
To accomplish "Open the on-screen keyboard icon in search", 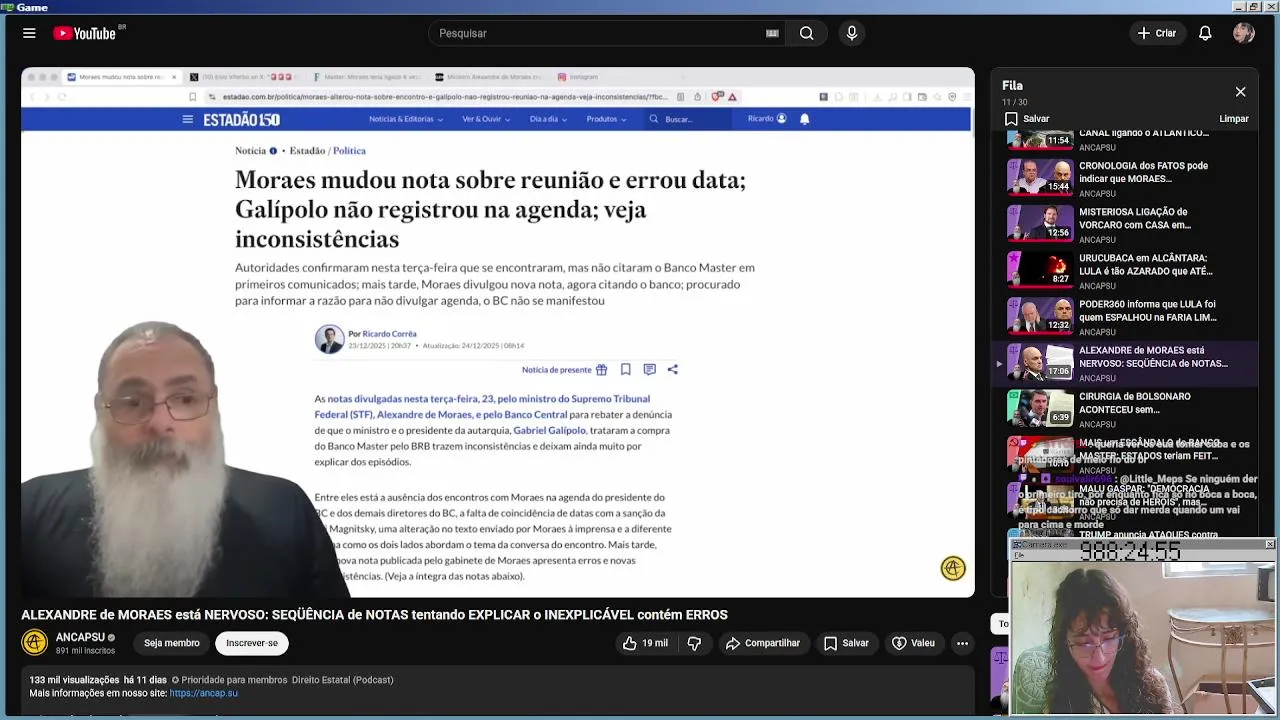I will pos(772,33).
